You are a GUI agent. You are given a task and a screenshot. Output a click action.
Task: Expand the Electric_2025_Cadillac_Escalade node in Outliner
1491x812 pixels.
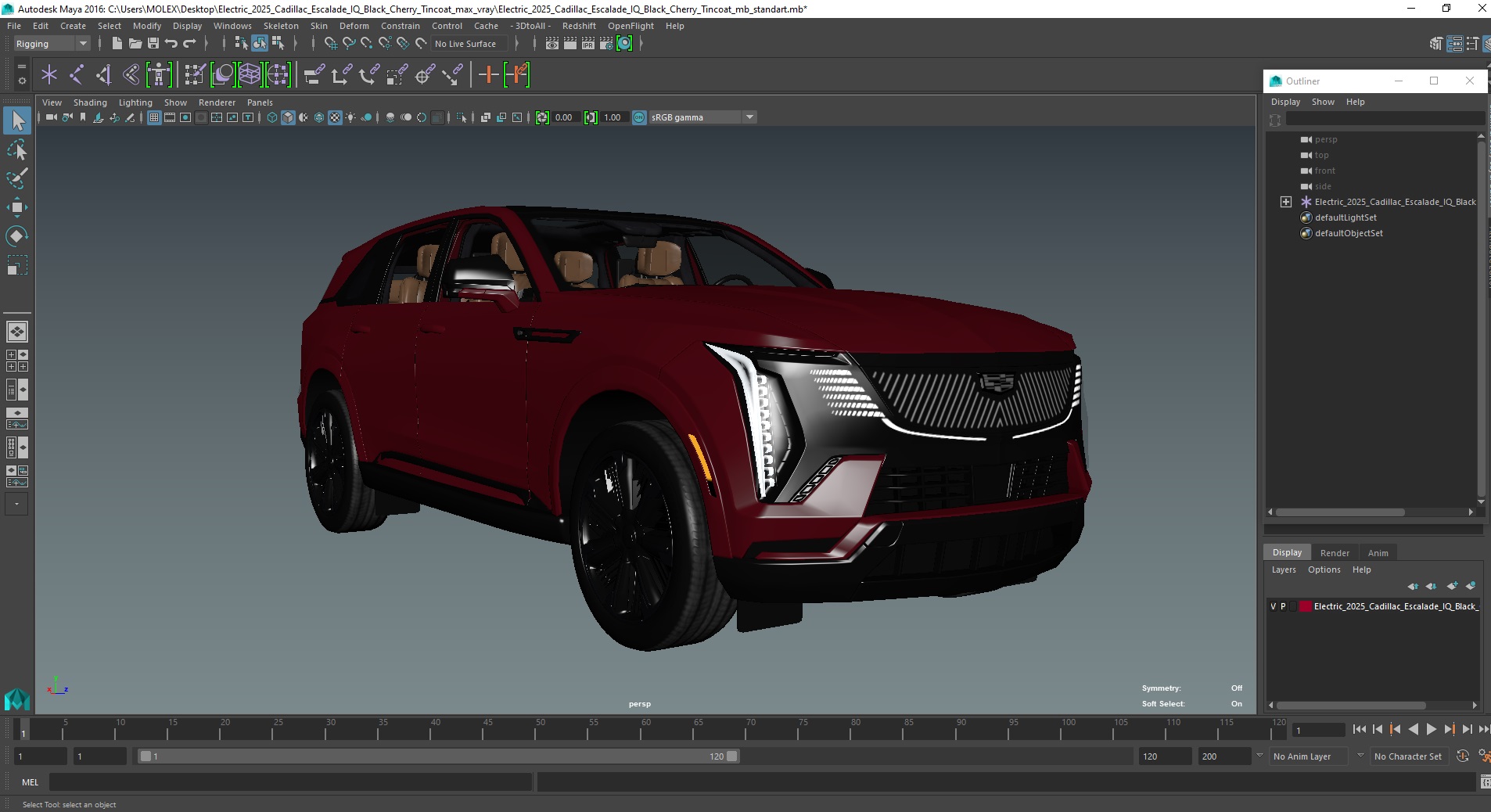(1286, 202)
